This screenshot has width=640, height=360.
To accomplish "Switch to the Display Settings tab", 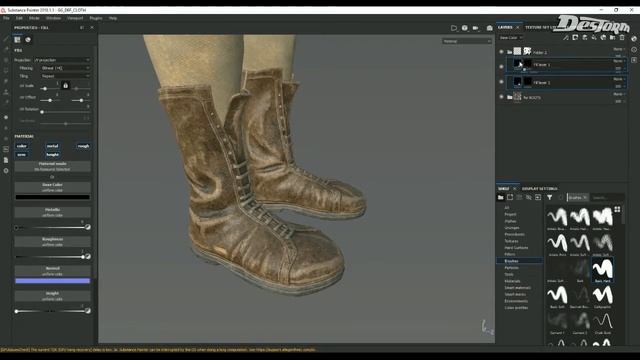I will tap(540, 189).
